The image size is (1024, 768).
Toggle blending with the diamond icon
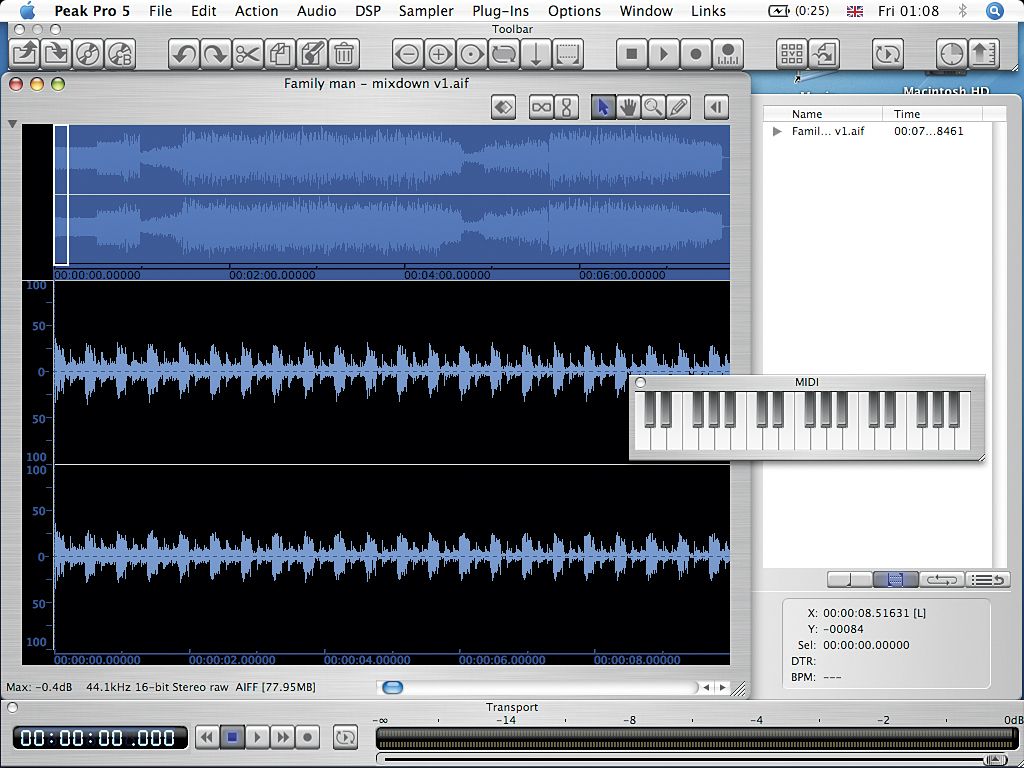click(504, 107)
